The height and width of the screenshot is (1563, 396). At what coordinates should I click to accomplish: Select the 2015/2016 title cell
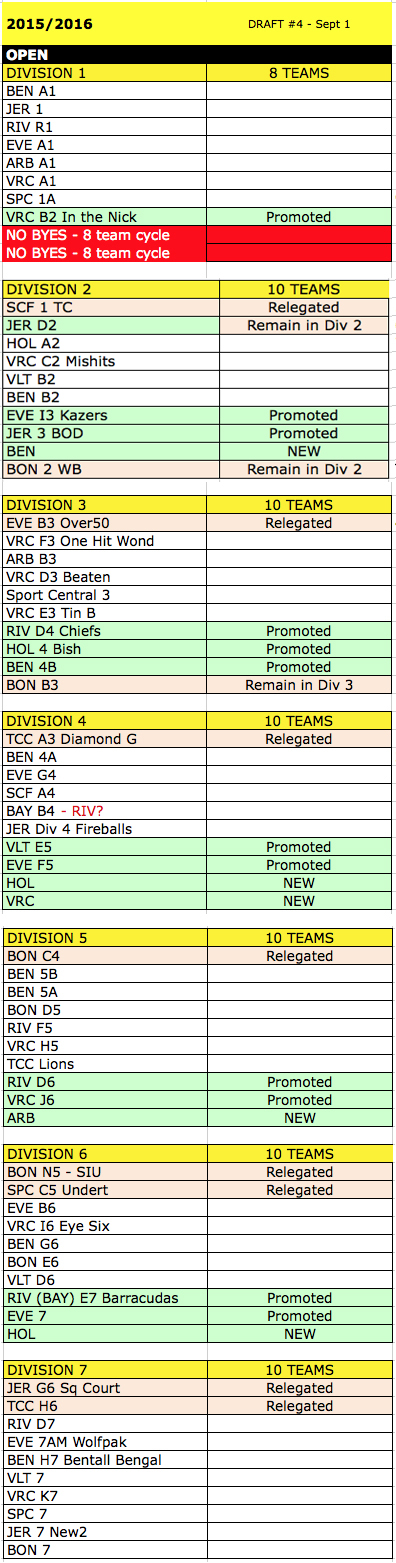(x=105, y=23)
